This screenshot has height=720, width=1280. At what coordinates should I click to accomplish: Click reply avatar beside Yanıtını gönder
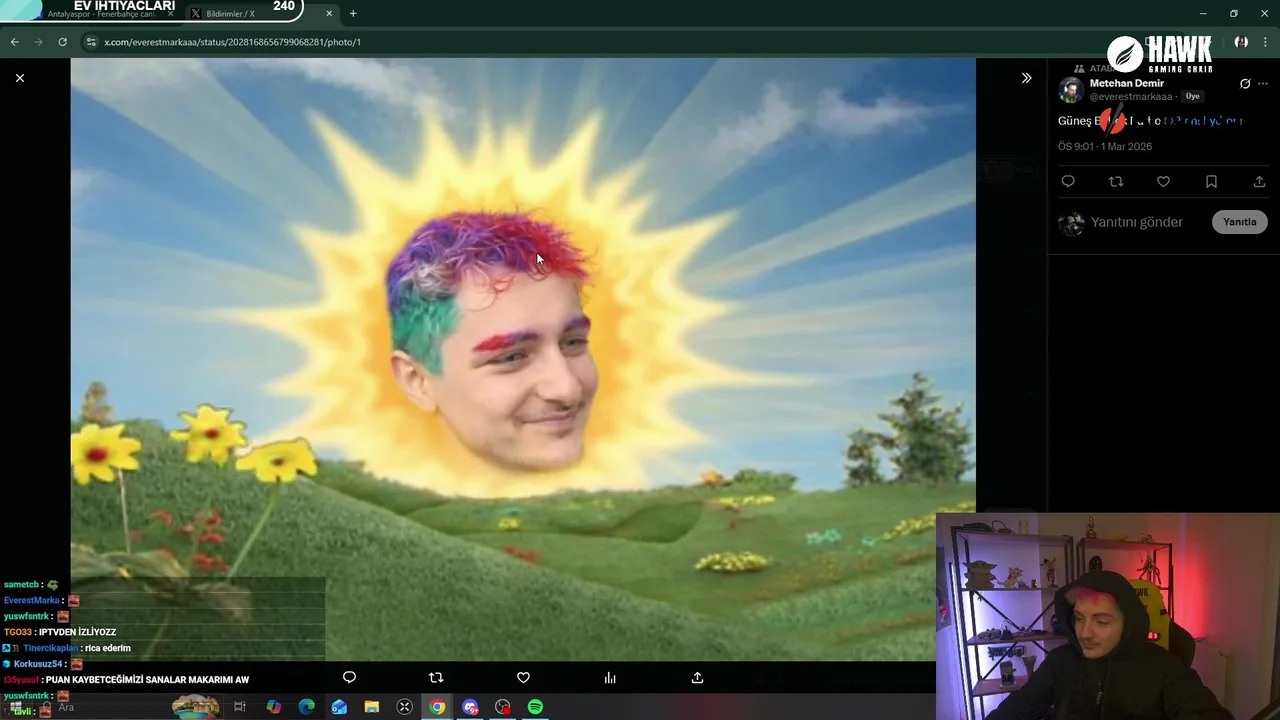click(1071, 223)
